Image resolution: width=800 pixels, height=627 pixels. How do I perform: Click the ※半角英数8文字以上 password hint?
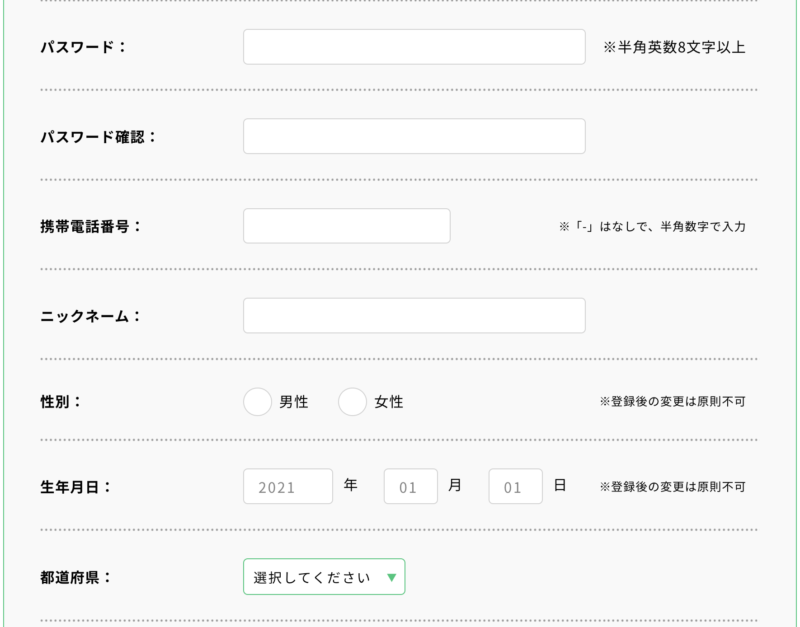coord(674,47)
